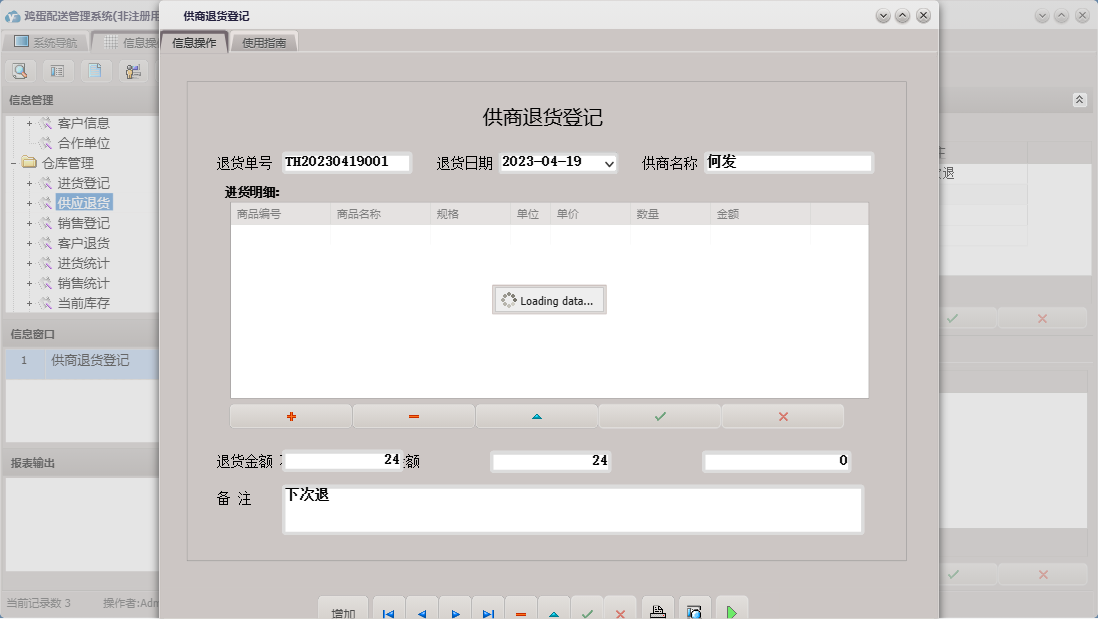Click the green play icon at the bottom right
1098x635 pixels.
click(730, 611)
